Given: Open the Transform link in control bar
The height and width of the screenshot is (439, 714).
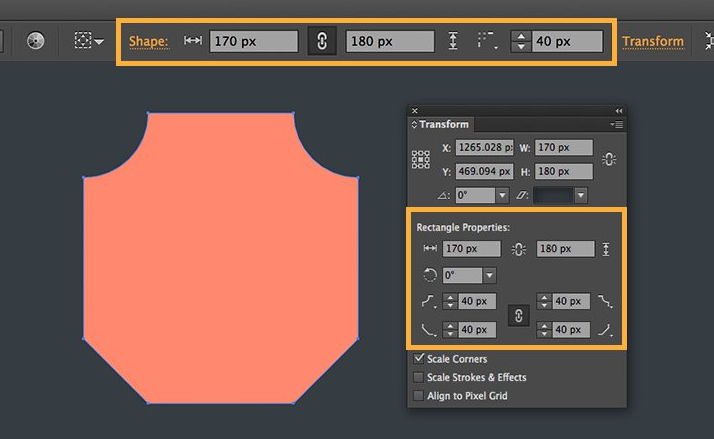Looking at the screenshot, I should (653, 41).
